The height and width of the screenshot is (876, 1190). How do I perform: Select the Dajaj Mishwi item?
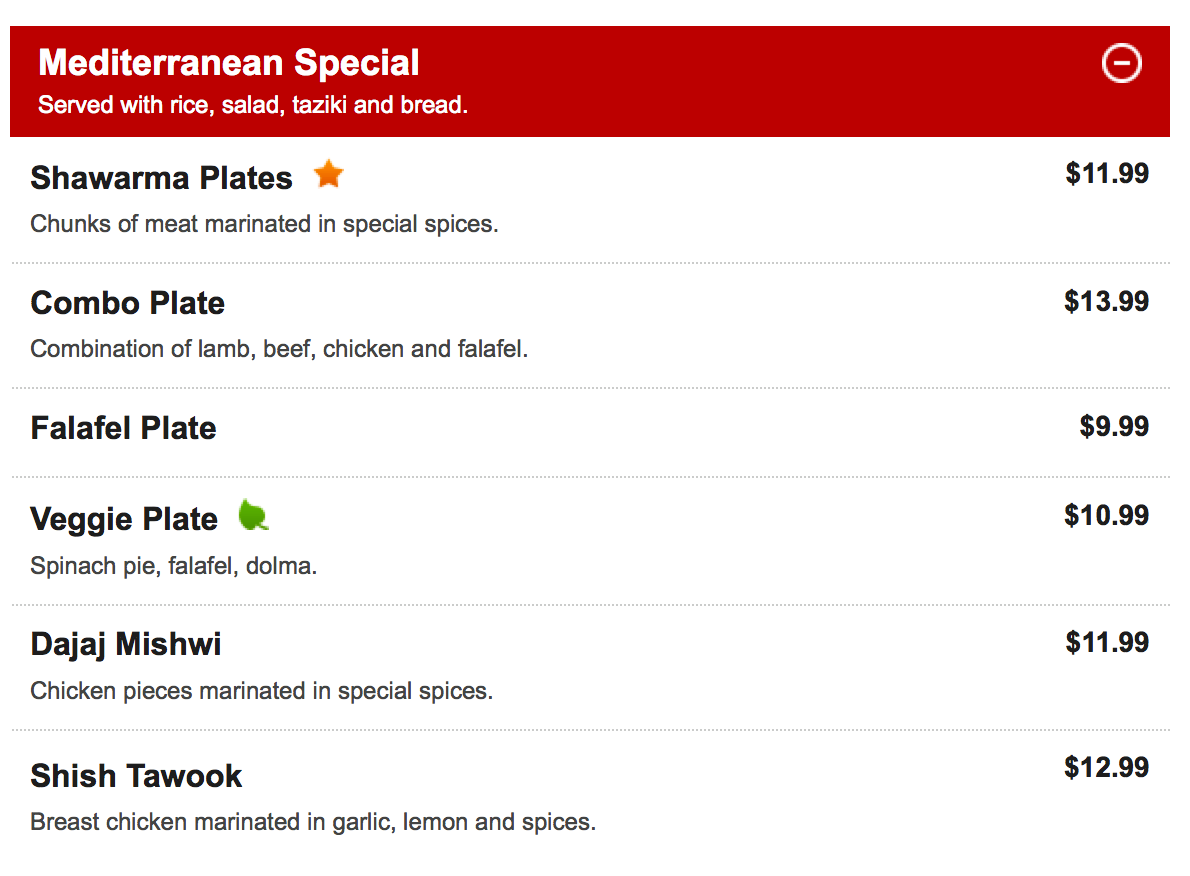(126, 643)
